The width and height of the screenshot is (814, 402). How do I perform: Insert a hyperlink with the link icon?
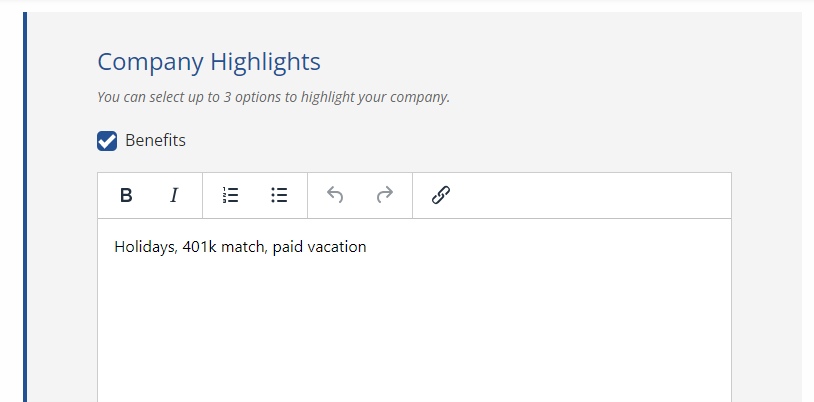point(441,195)
